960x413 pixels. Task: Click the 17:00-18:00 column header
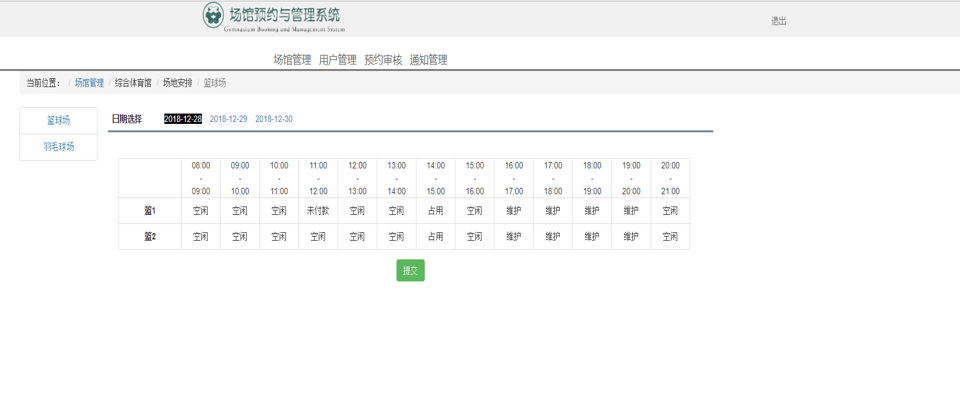pyautogui.click(x=553, y=178)
